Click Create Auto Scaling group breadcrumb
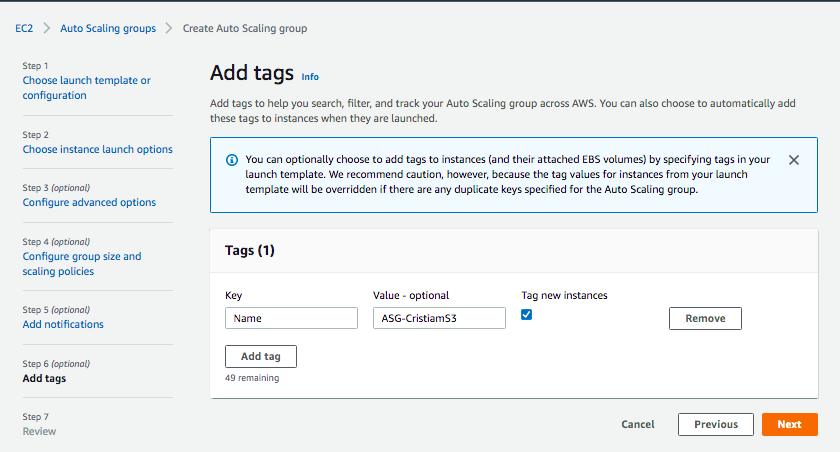The image size is (840, 452). pyautogui.click(x=245, y=29)
